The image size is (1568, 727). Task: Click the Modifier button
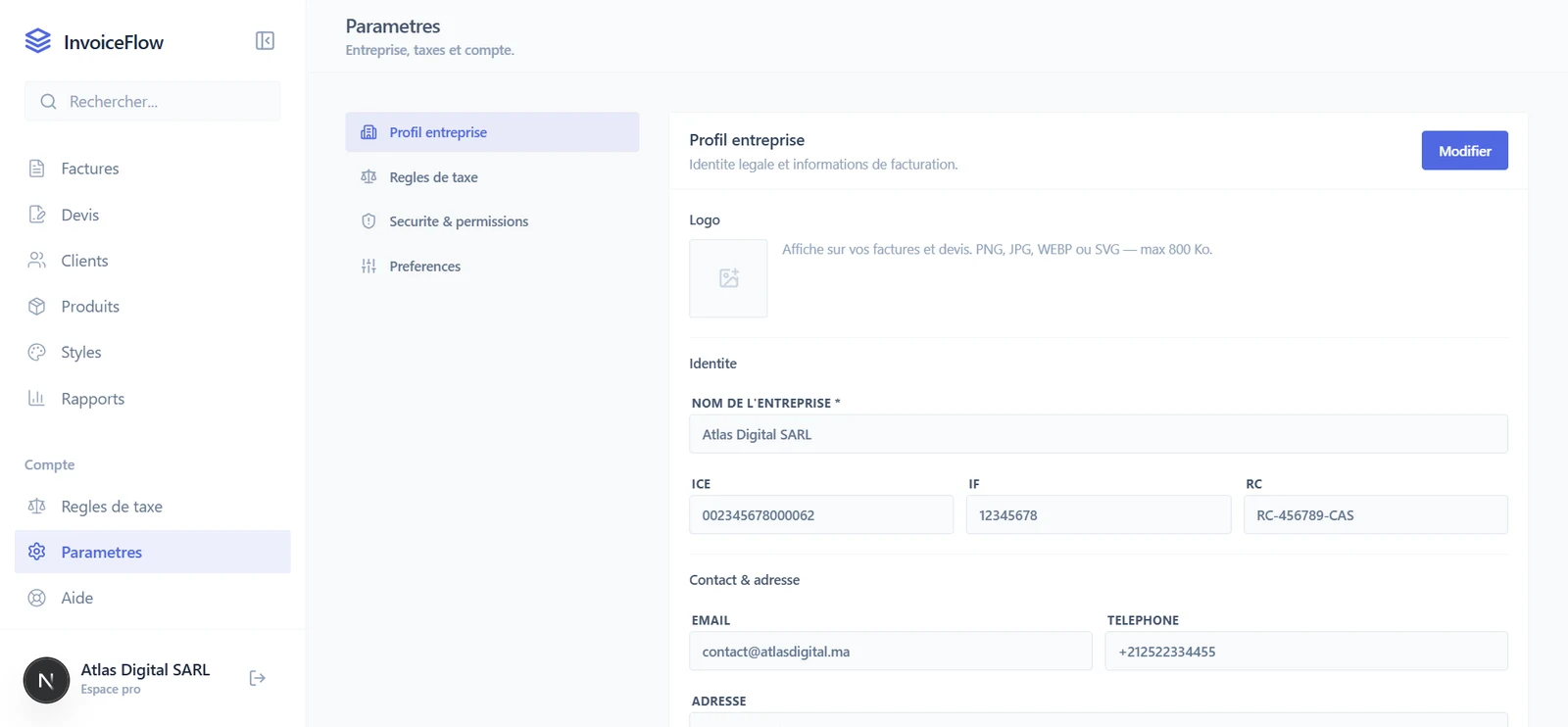coord(1464,151)
